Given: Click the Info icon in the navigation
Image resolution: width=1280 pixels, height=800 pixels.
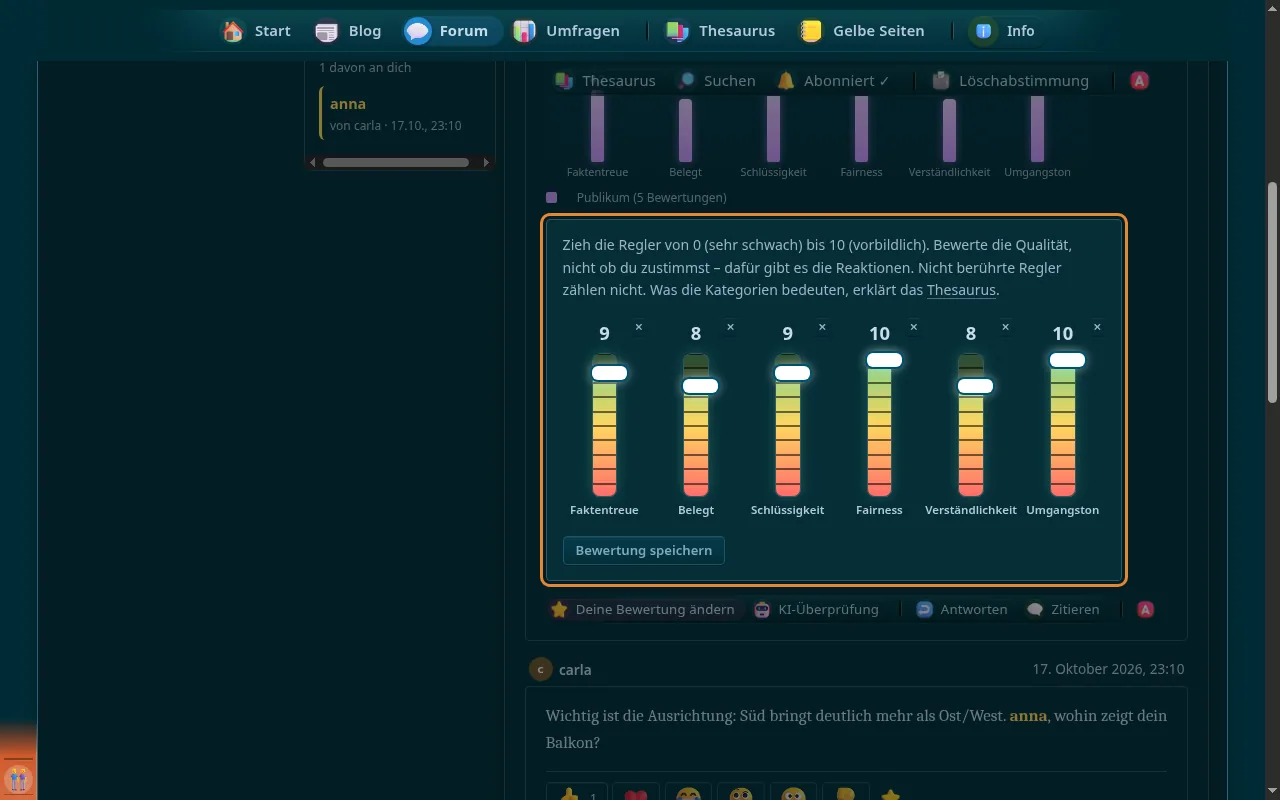Looking at the screenshot, I should (984, 31).
